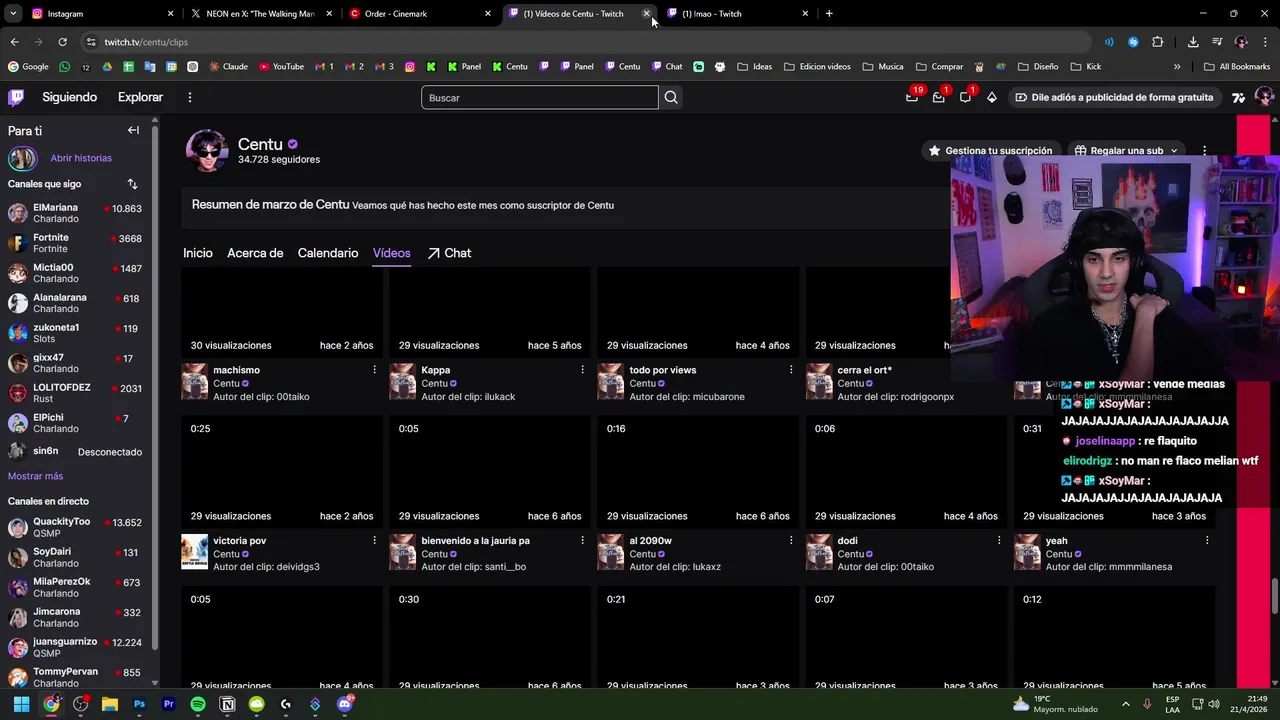Screen dimensions: 1280x720
Task: Open options for todo por views clip
Action: point(790,370)
